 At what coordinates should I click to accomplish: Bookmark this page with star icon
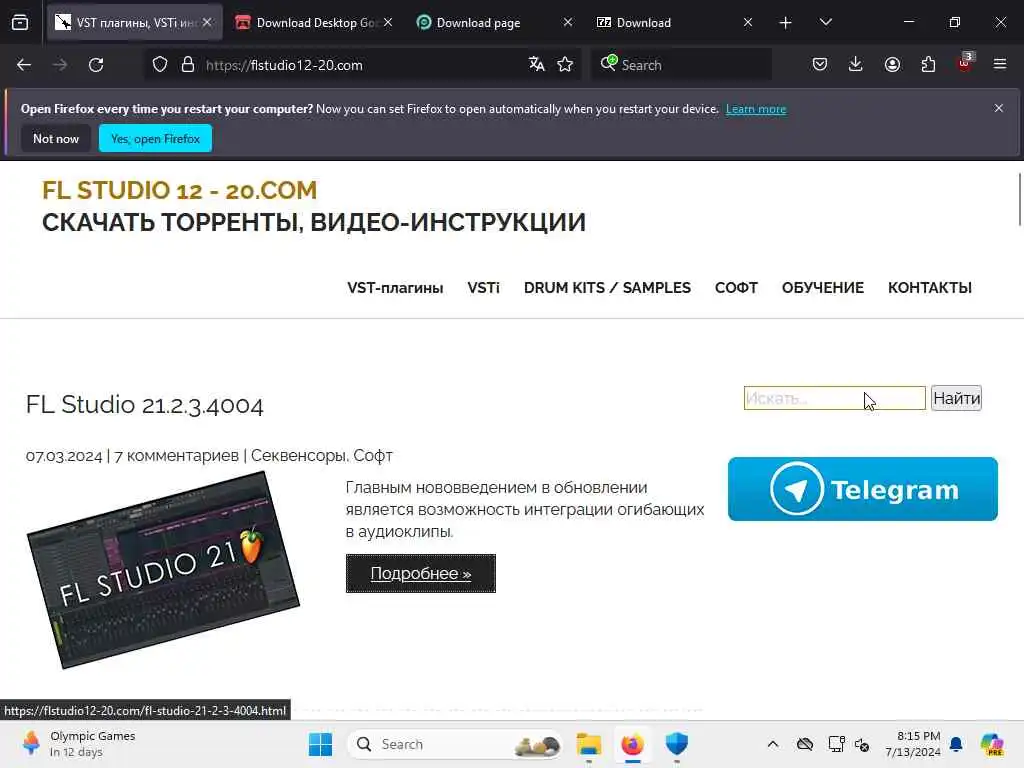click(x=565, y=65)
